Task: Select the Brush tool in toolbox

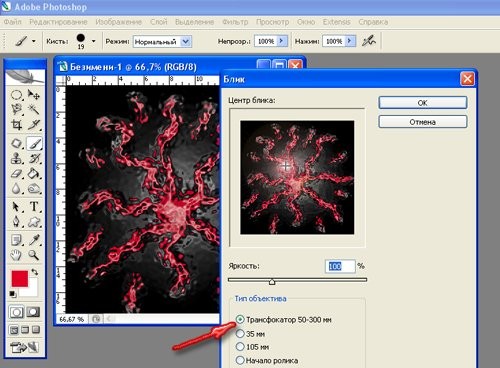Action: coord(34,144)
